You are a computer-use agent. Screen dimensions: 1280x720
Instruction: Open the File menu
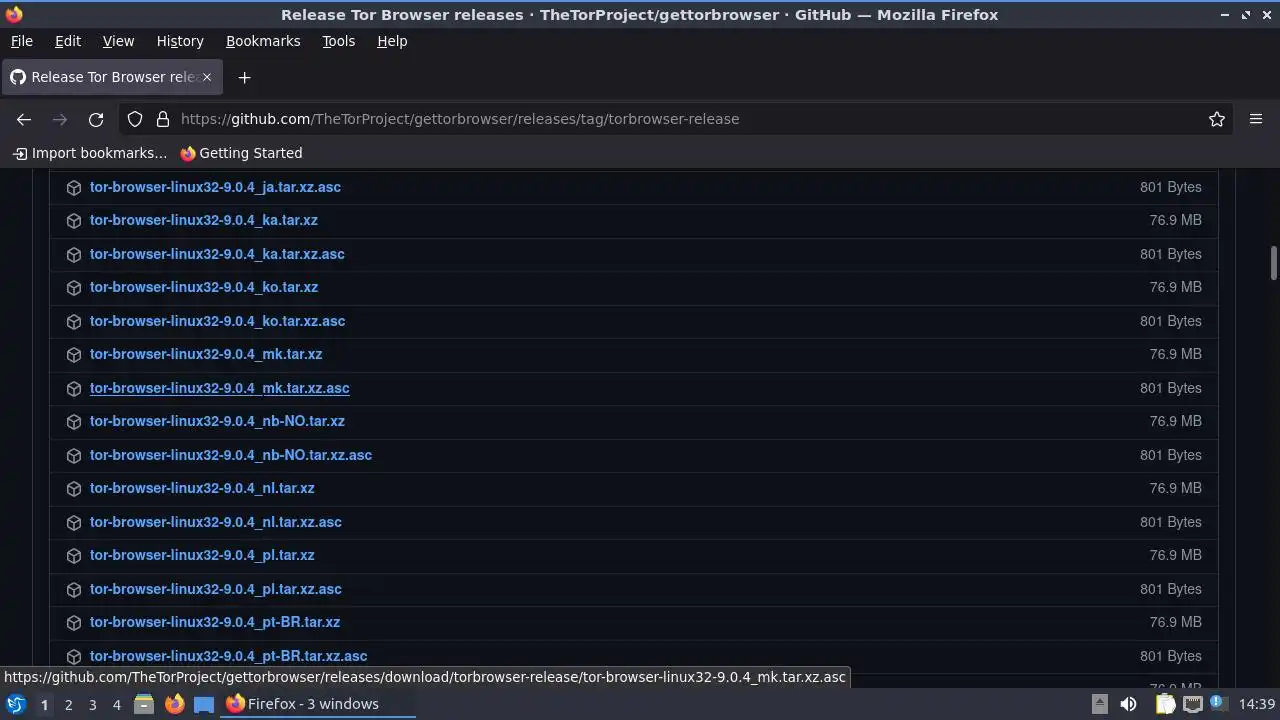pyautogui.click(x=21, y=41)
